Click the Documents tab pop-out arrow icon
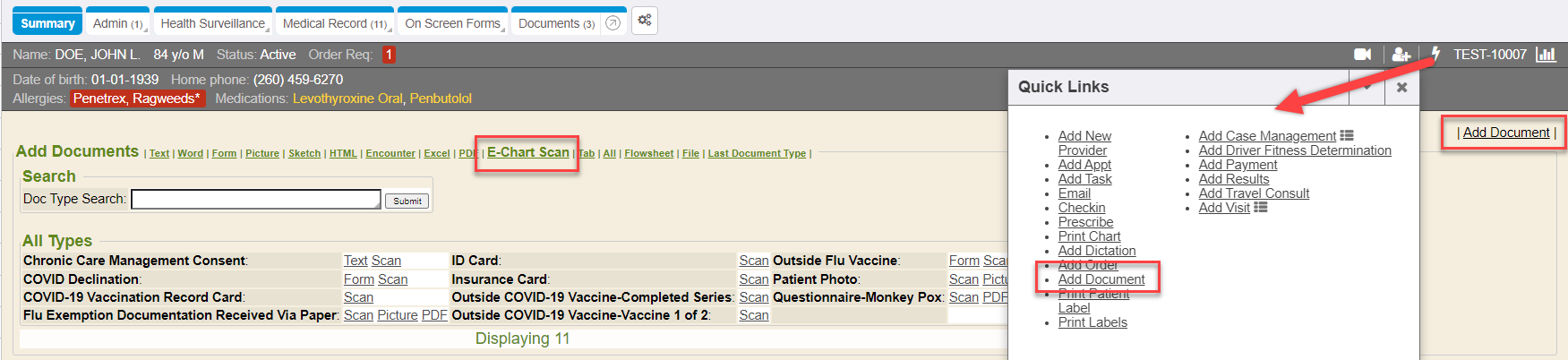Viewport: 1568px width, 360px height. 613,23
